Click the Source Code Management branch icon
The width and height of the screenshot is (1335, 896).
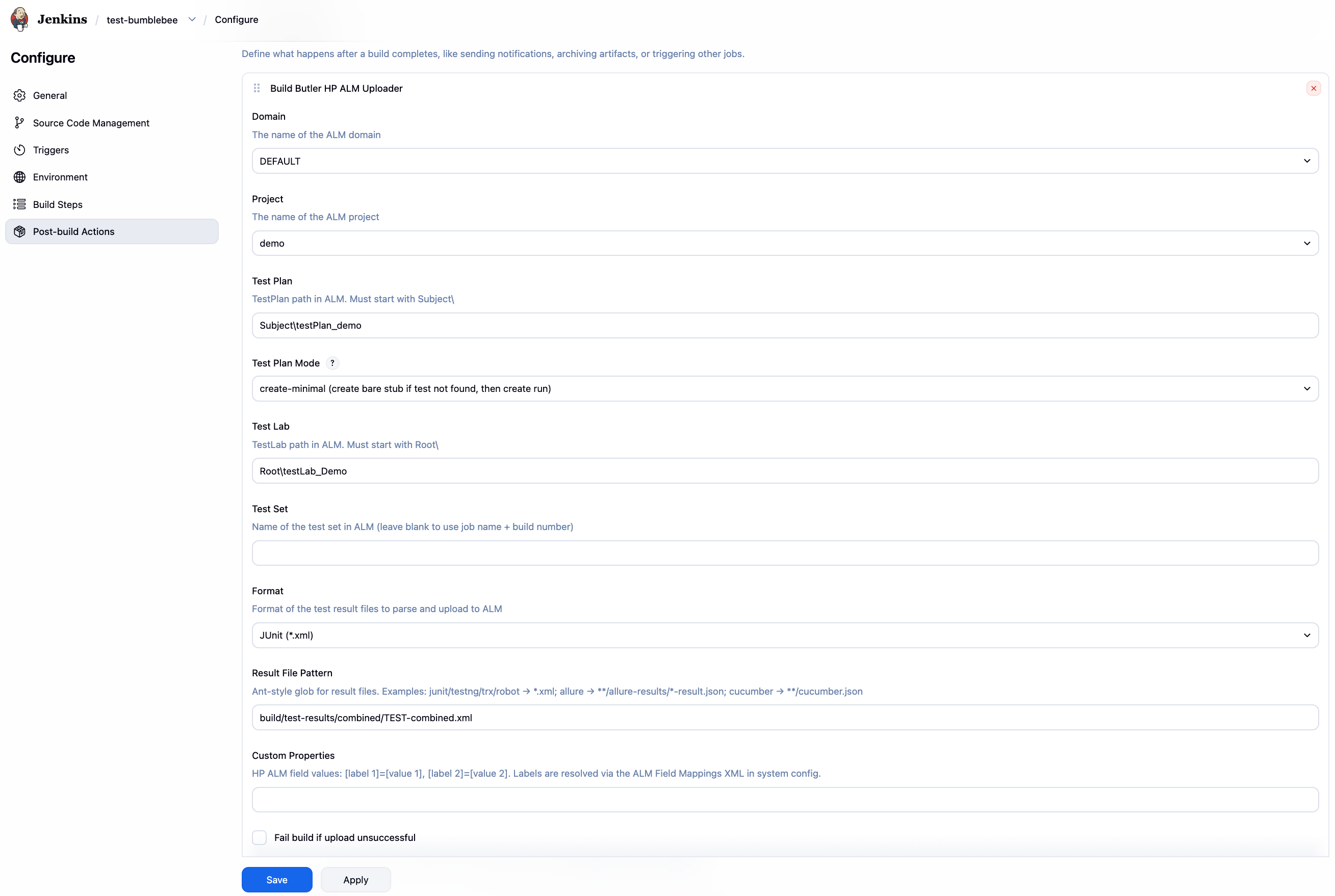(20, 123)
